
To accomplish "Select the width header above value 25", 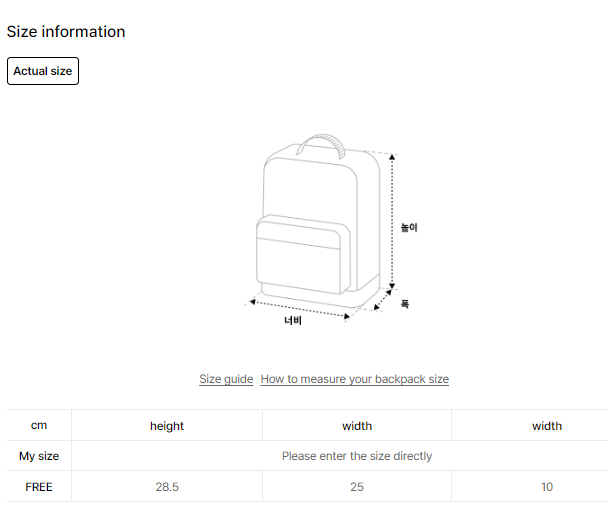I will [357, 425].
